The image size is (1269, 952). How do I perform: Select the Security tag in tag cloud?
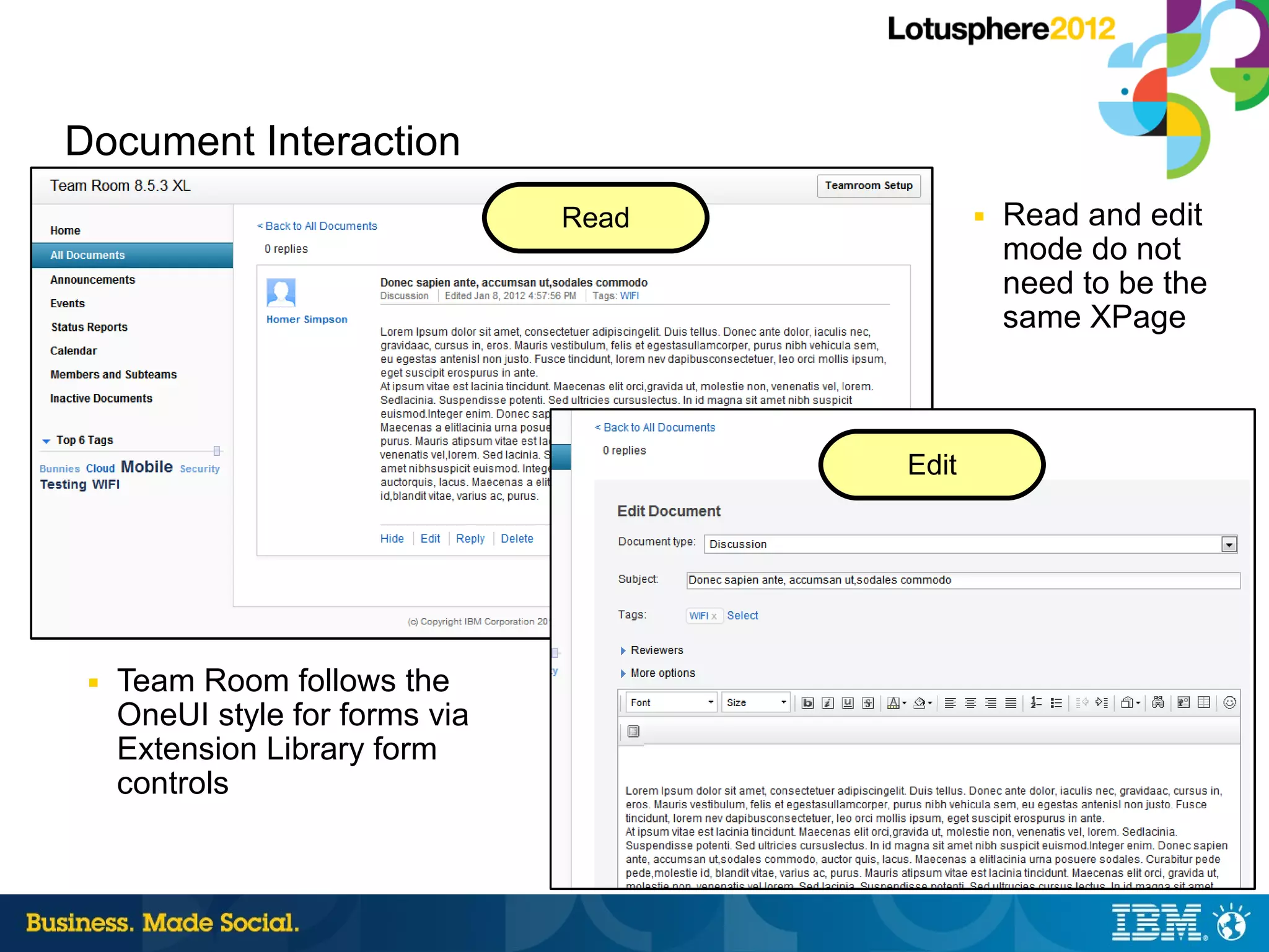point(200,469)
